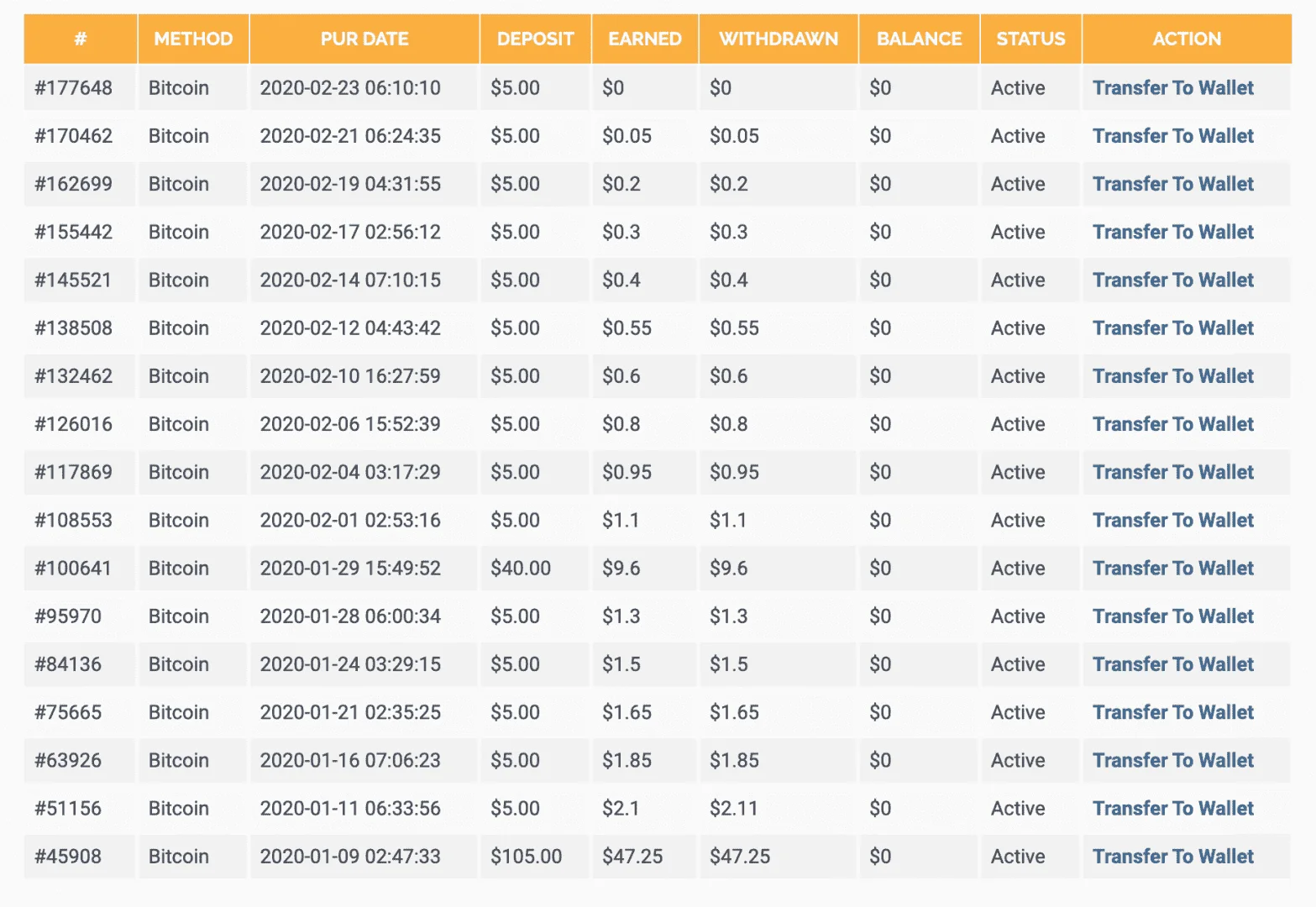Select Transfer To Wallet in row #51156
This screenshot has width=1316, height=907.
pyautogui.click(x=1172, y=809)
